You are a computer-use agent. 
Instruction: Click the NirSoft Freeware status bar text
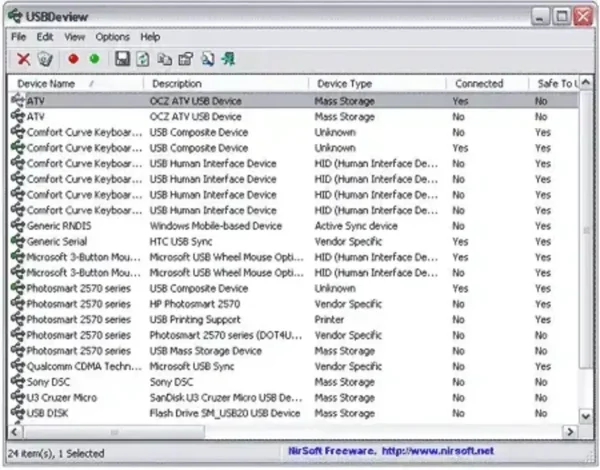(332, 451)
